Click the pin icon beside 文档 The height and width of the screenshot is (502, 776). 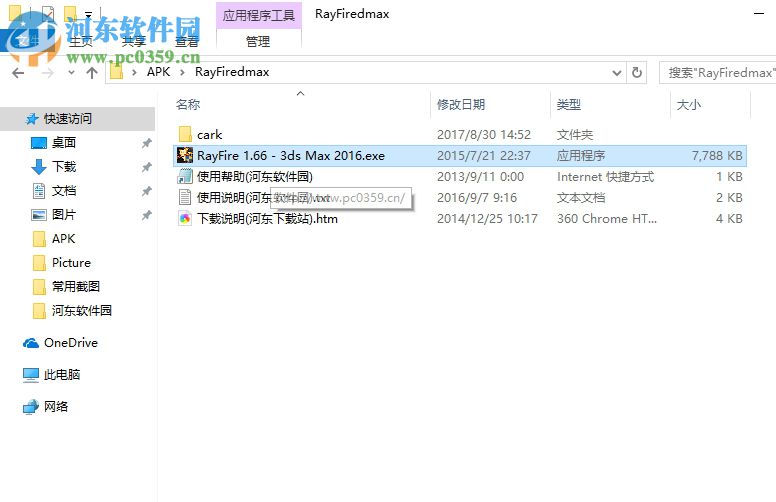(146, 191)
